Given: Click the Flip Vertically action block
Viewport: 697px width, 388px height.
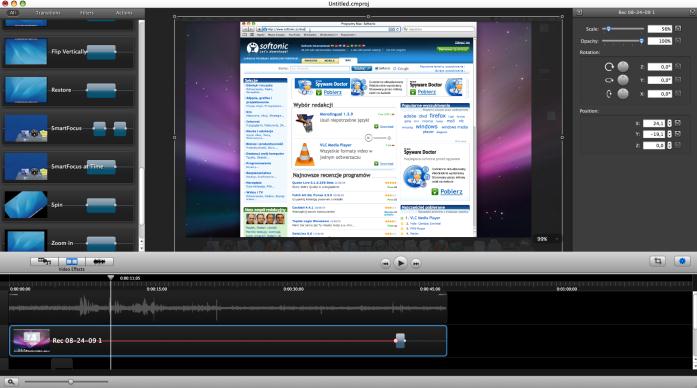Looking at the screenshot, I should click(101, 52).
